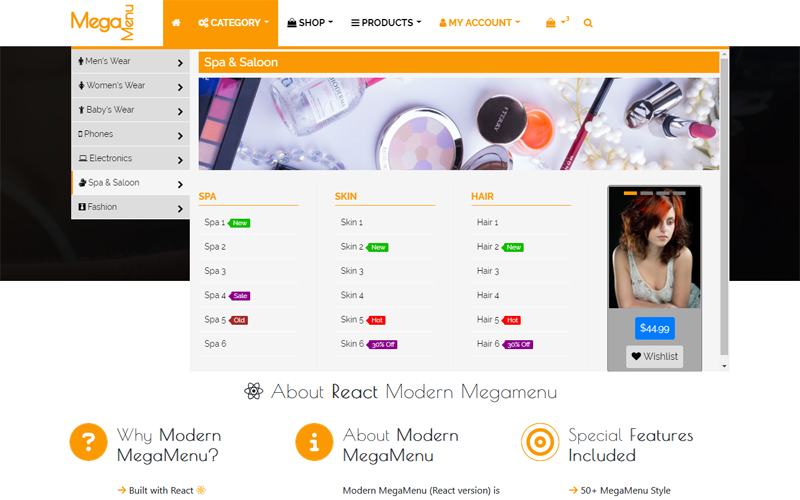The height and width of the screenshot is (500, 800).
Task: Open the Skin 4 link
Action: (x=352, y=295)
